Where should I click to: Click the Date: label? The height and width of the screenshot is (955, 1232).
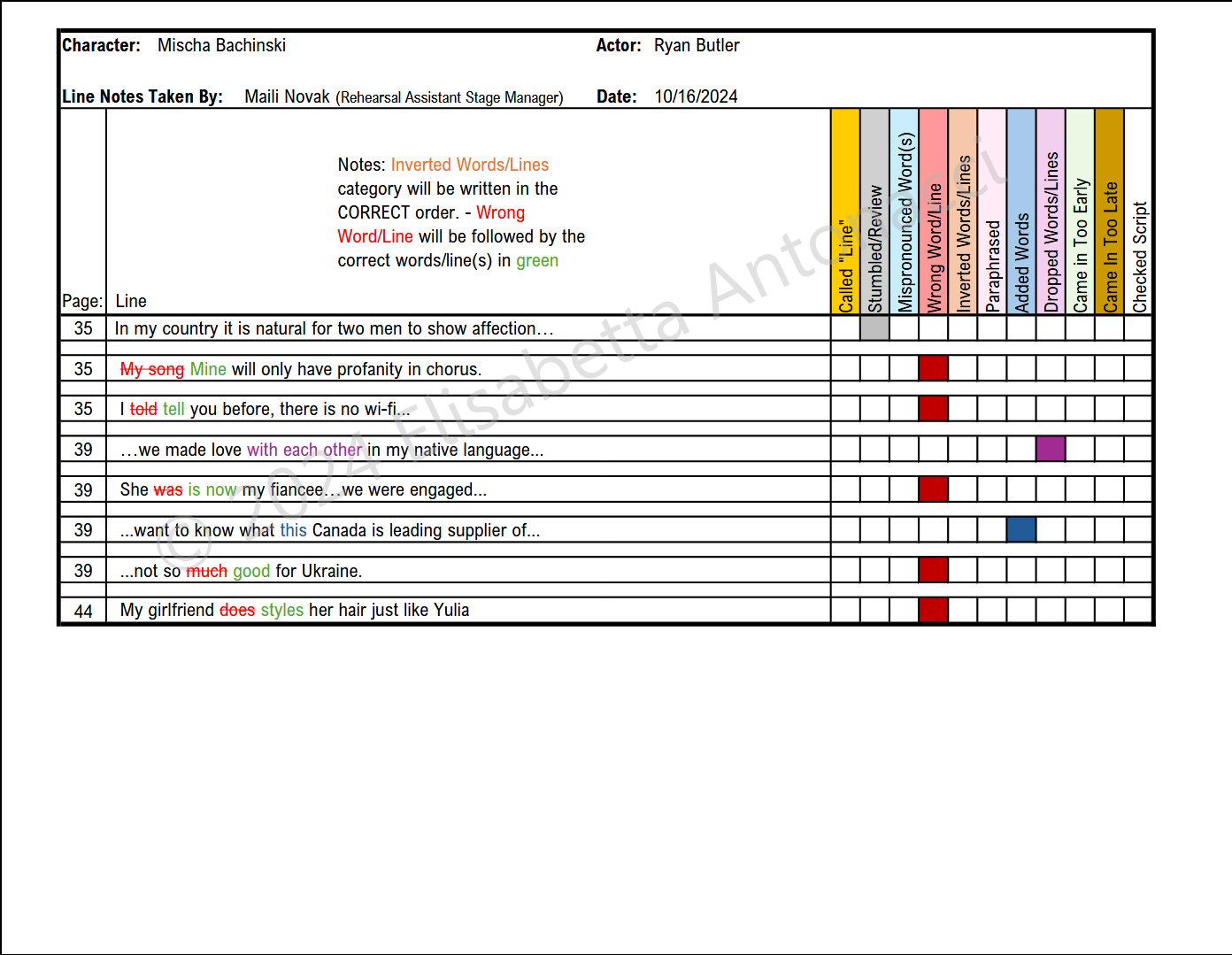pos(617,96)
